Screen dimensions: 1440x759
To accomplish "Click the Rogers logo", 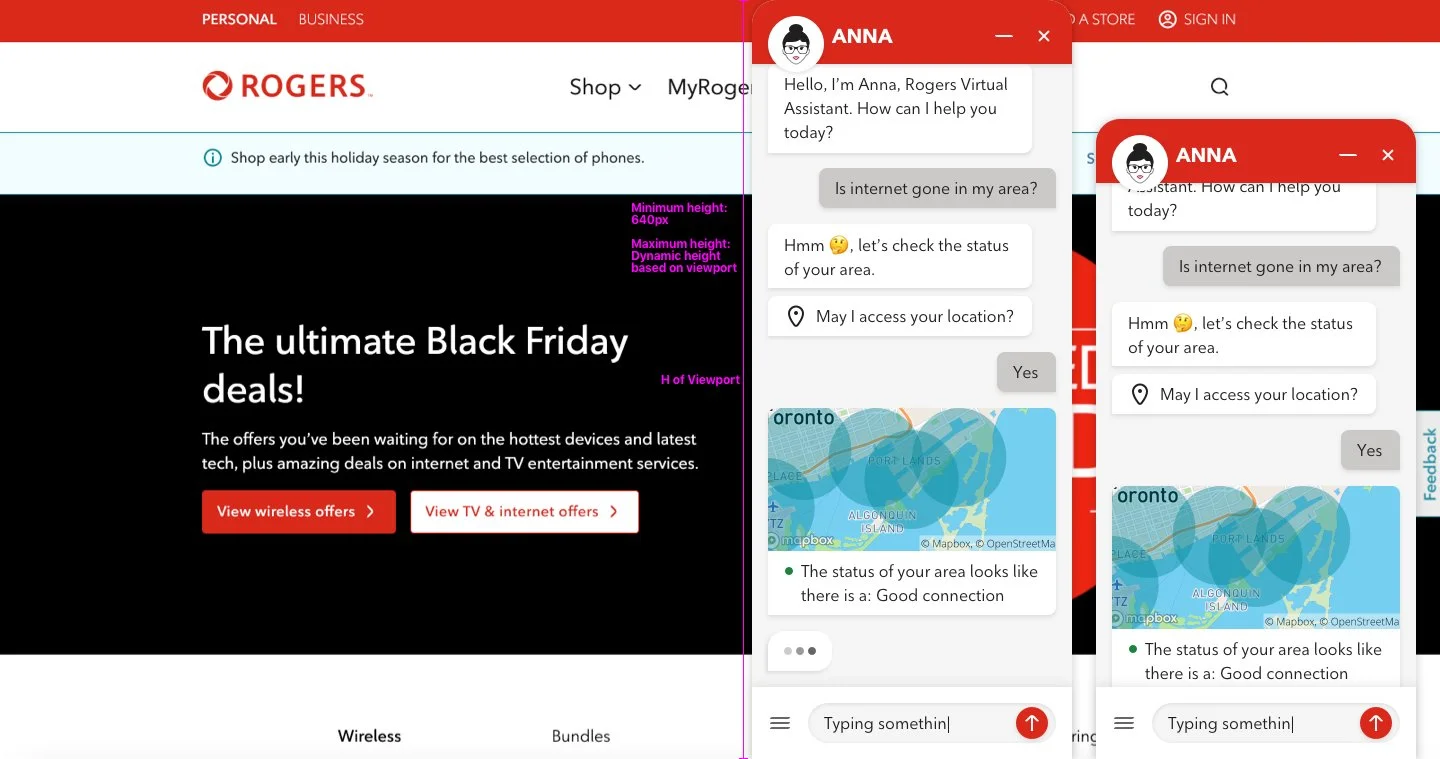I will pos(287,86).
